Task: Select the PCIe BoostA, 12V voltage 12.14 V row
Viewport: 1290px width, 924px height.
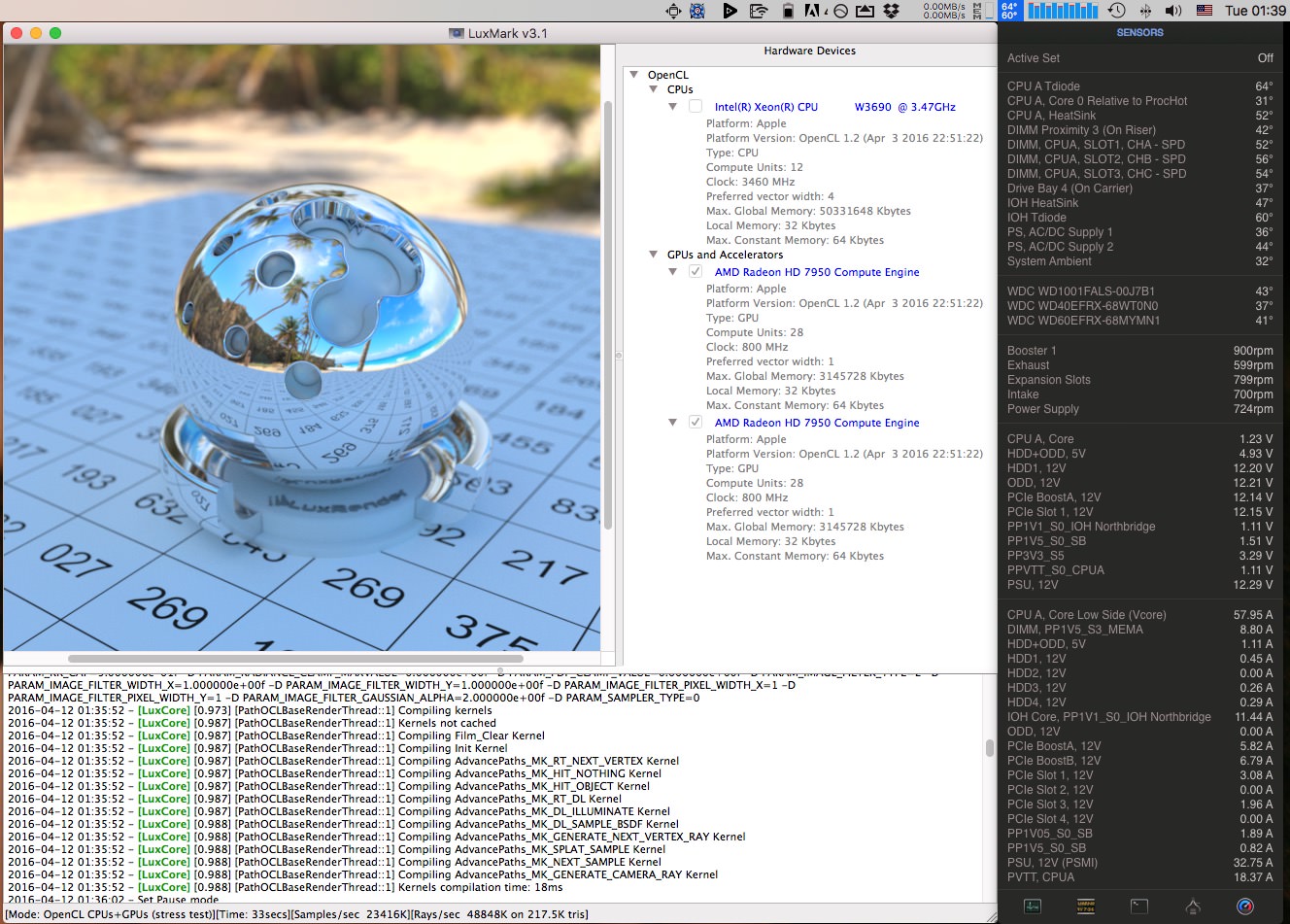Action: 1139,497
